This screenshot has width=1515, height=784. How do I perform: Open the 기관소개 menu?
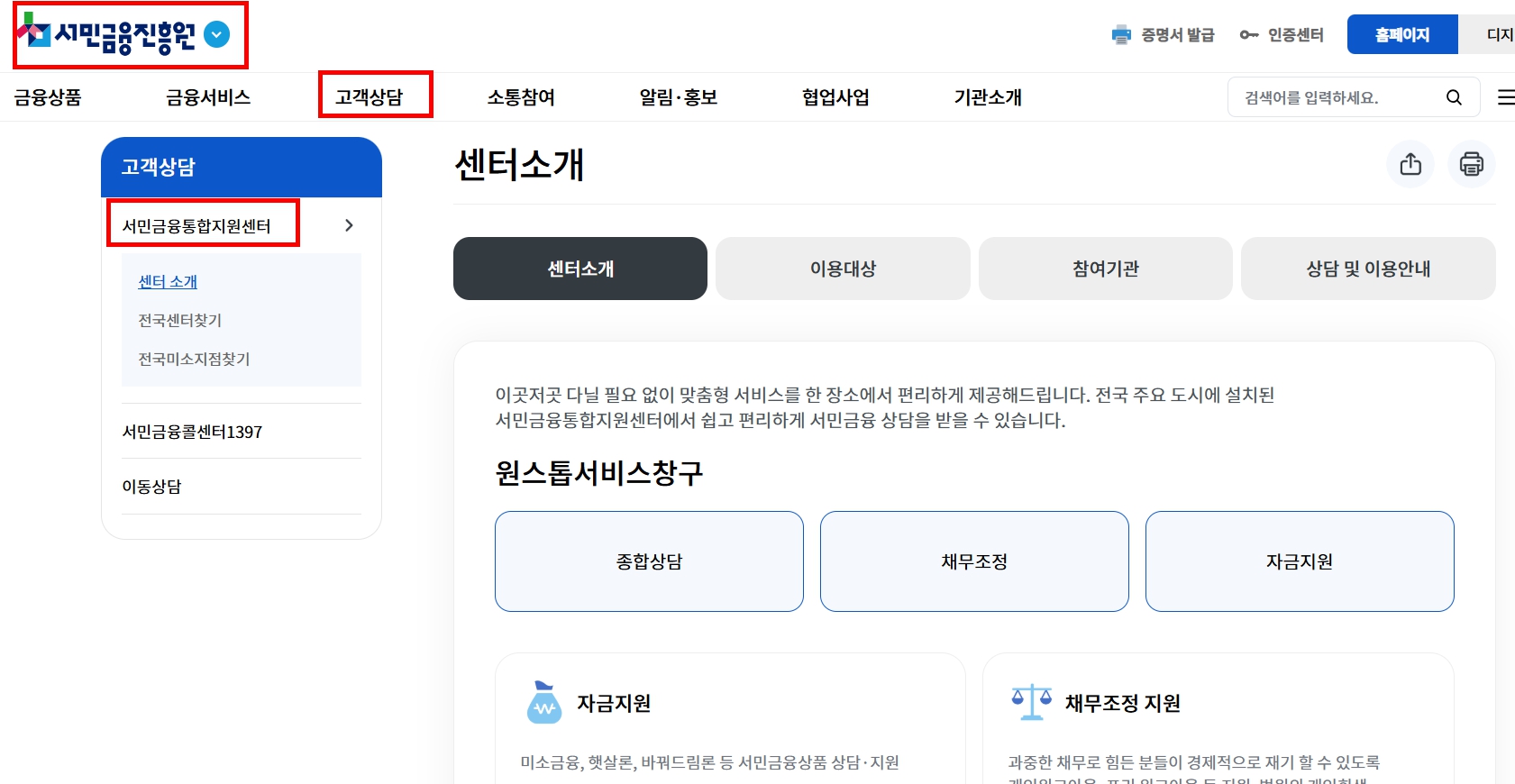(988, 97)
